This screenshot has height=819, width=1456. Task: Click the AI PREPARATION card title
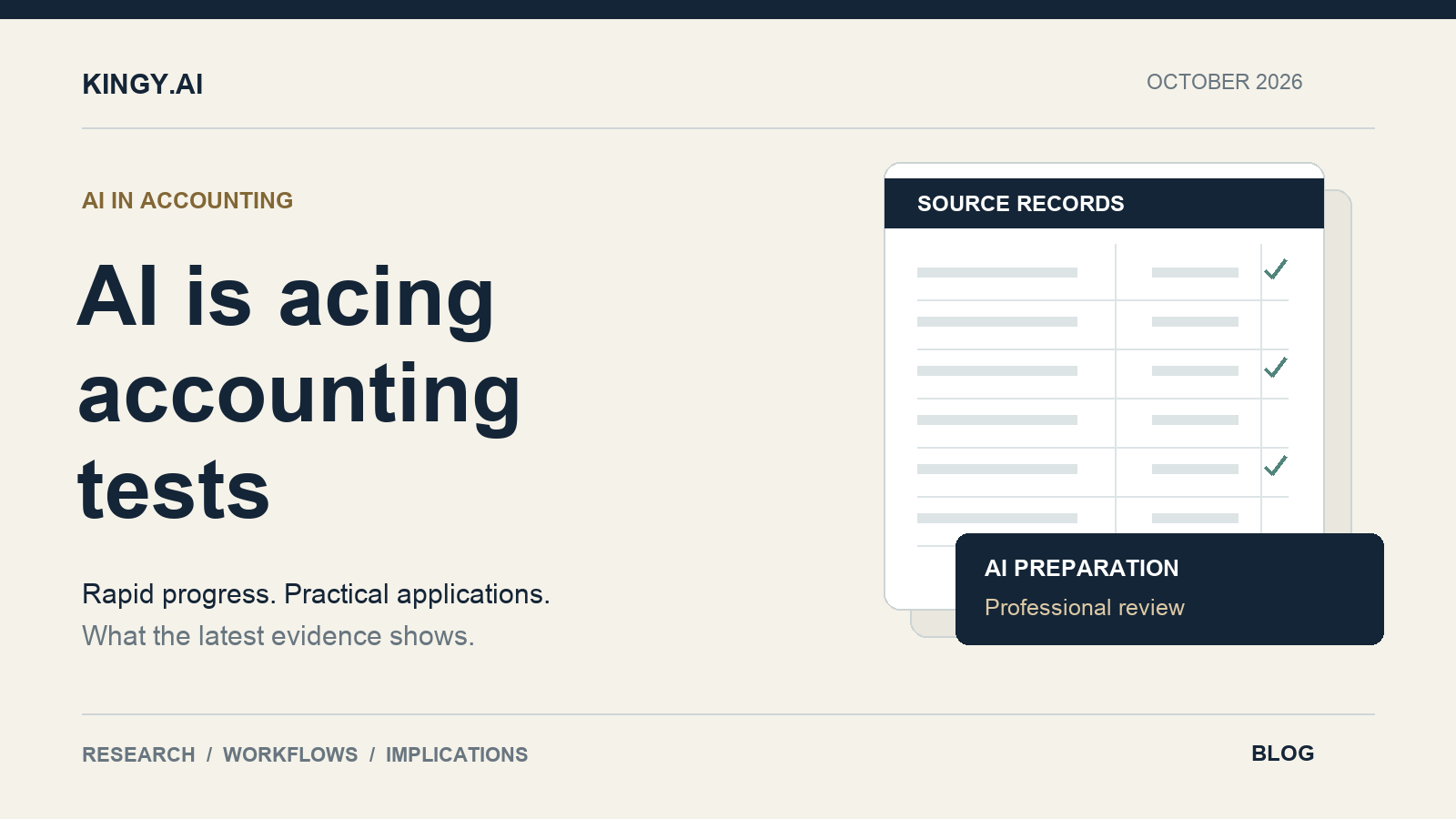pyautogui.click(x=1081, y=568)
